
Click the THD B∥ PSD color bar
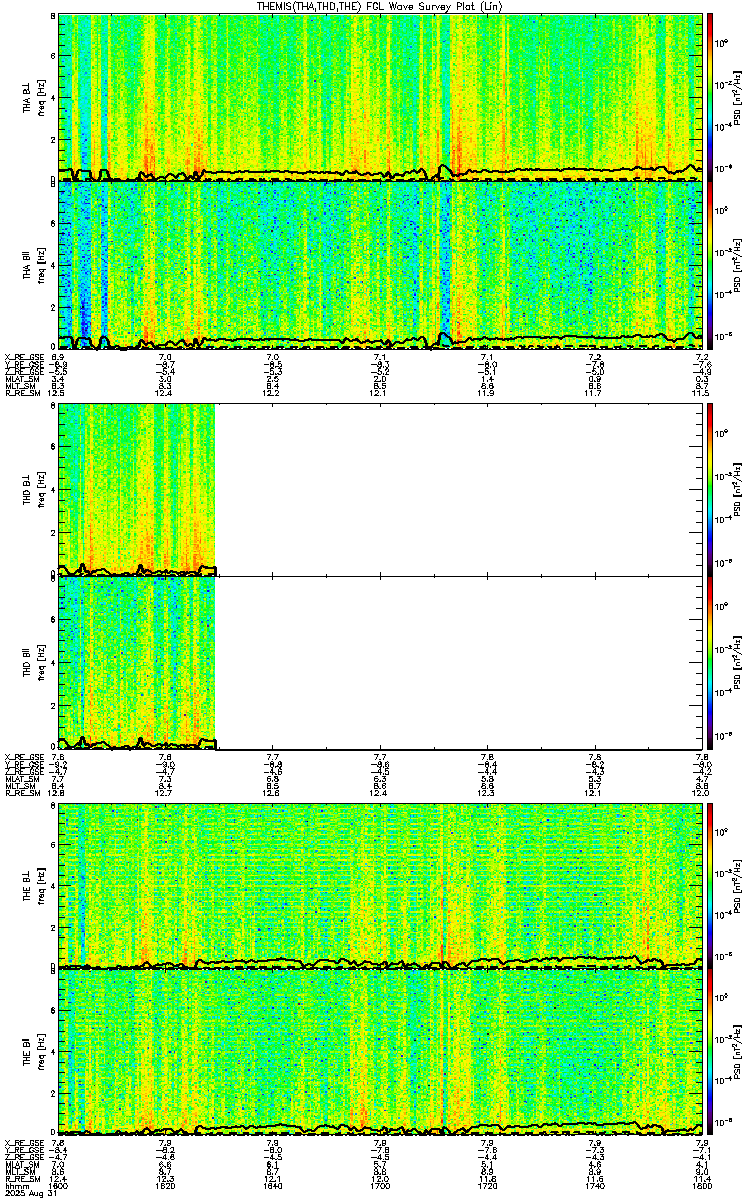711,663
